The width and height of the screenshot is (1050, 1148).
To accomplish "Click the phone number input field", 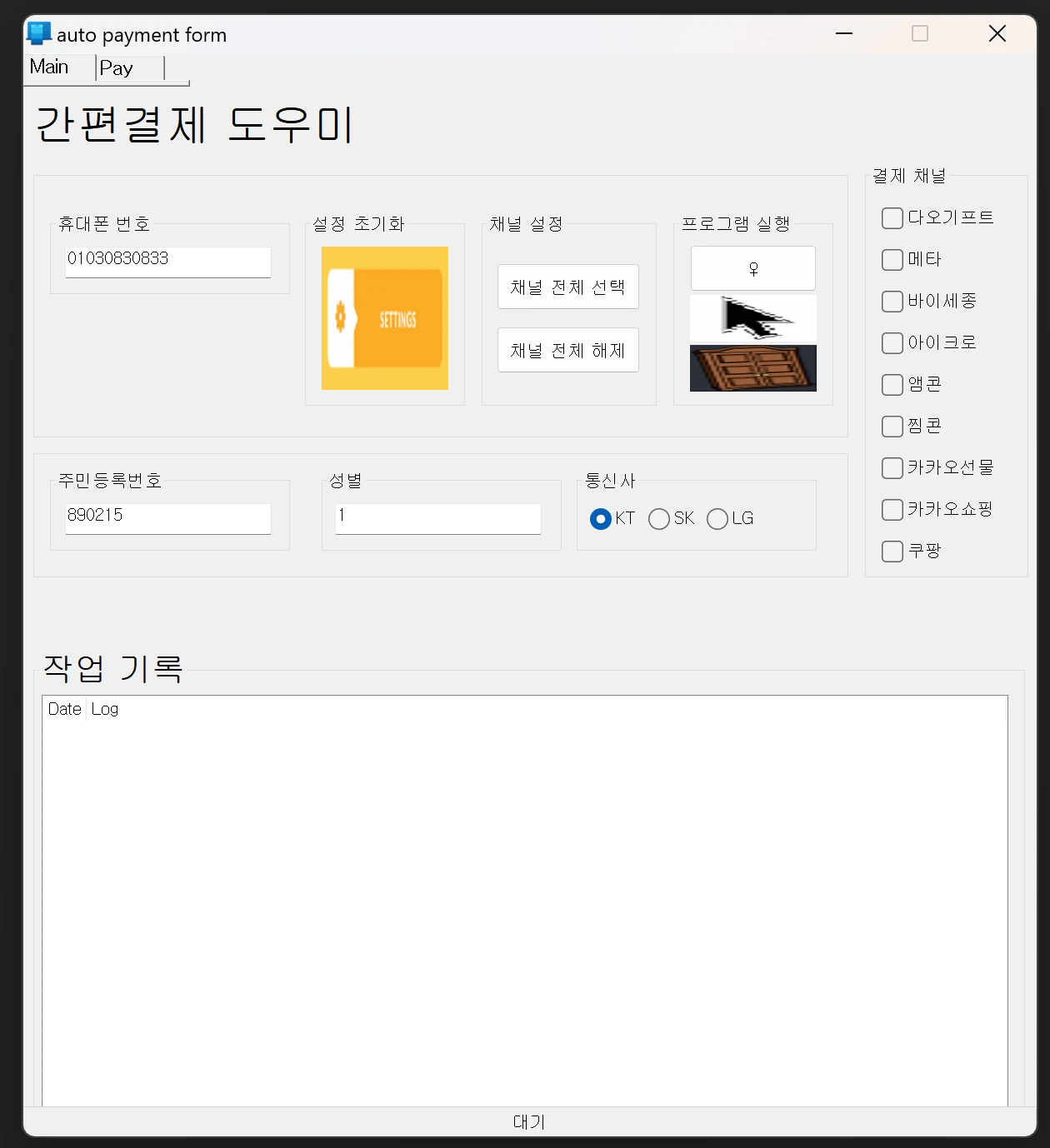I will [x=167, y=260].
